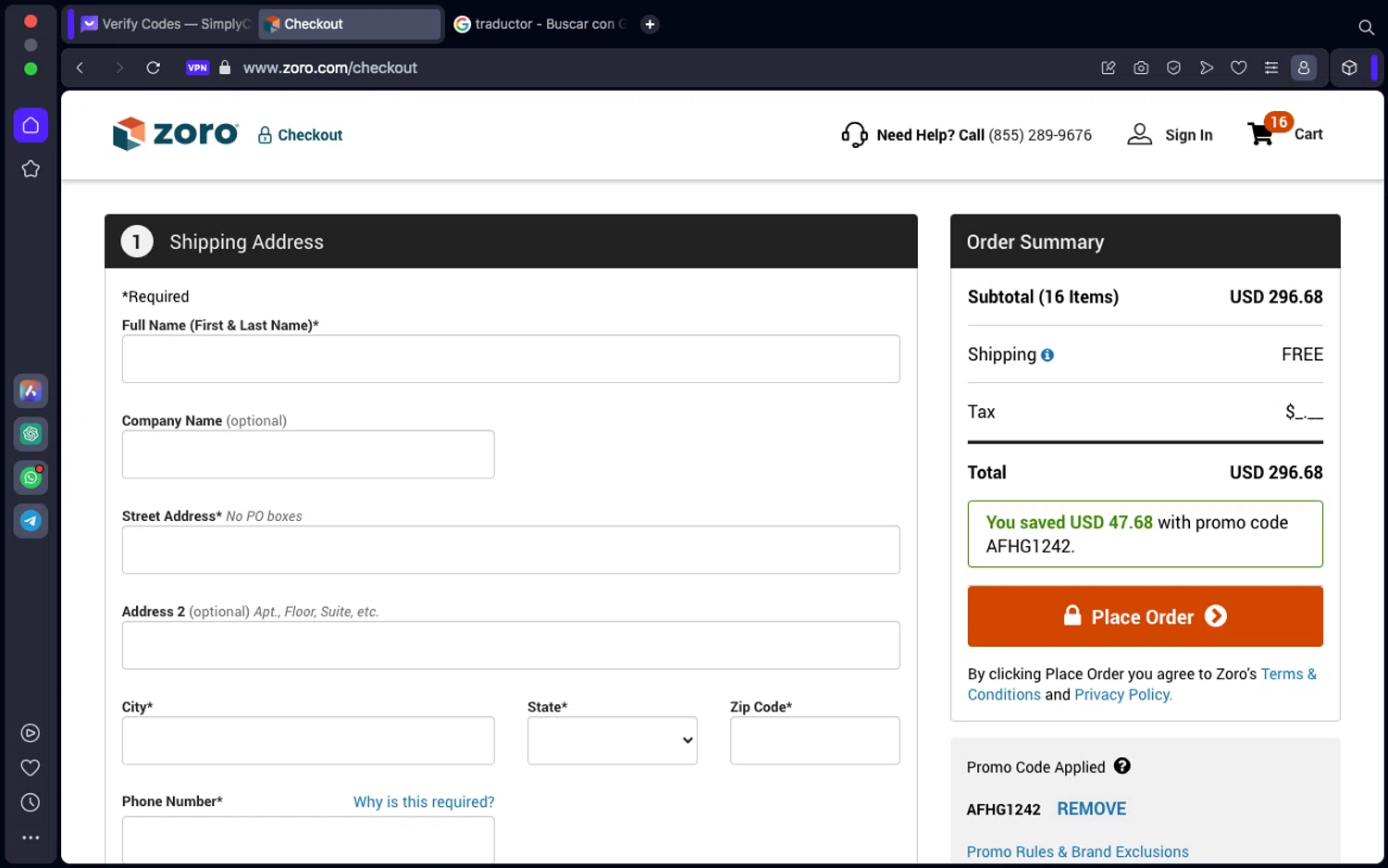Go forward with browser forward arrow
The height and width of the screenshot is (868, 1388).
tap(118, 68)
